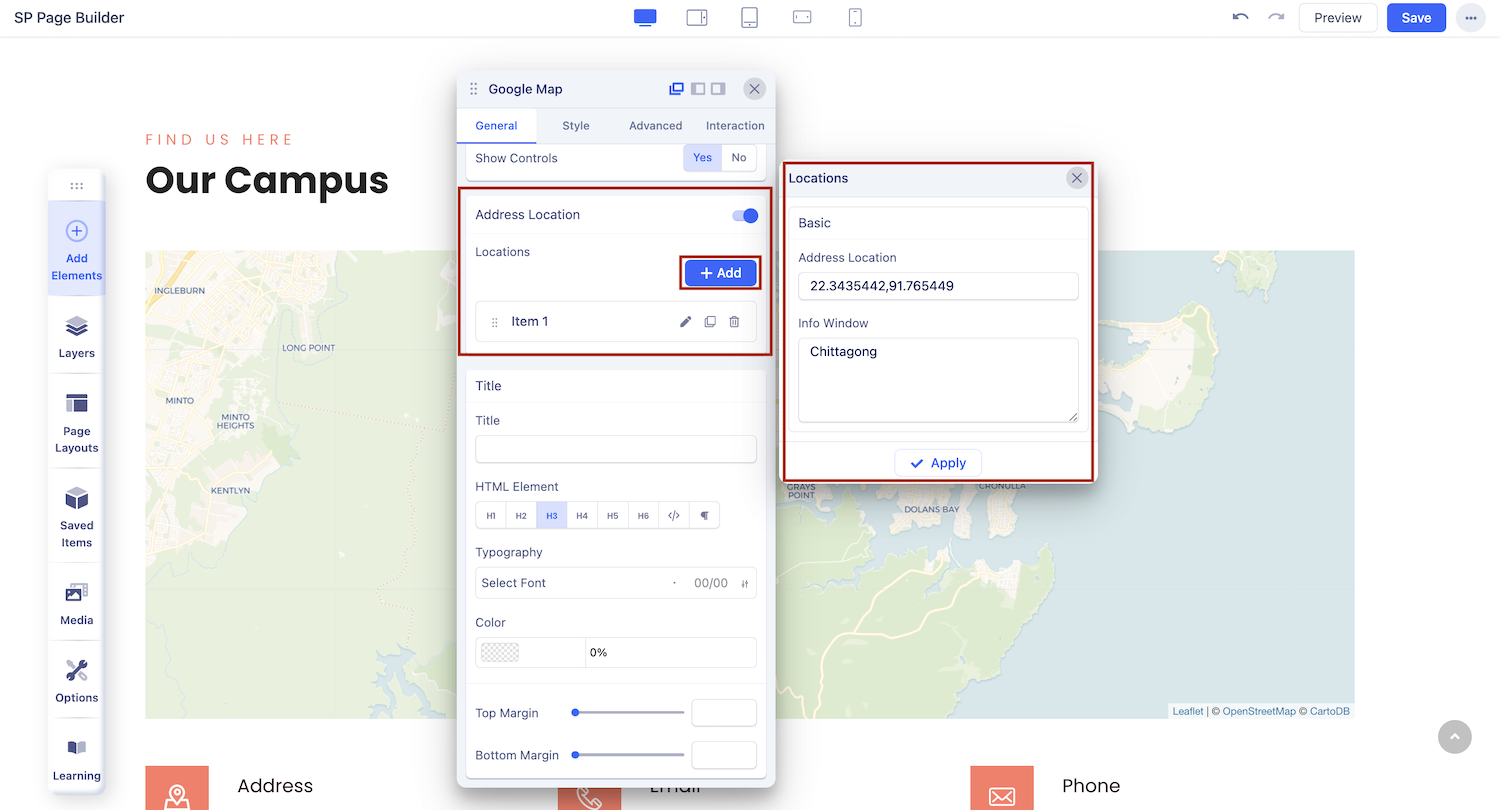The image size is (1500, 810).
Task: Open Title color swatch picker
Action: [x=500, y=653]
